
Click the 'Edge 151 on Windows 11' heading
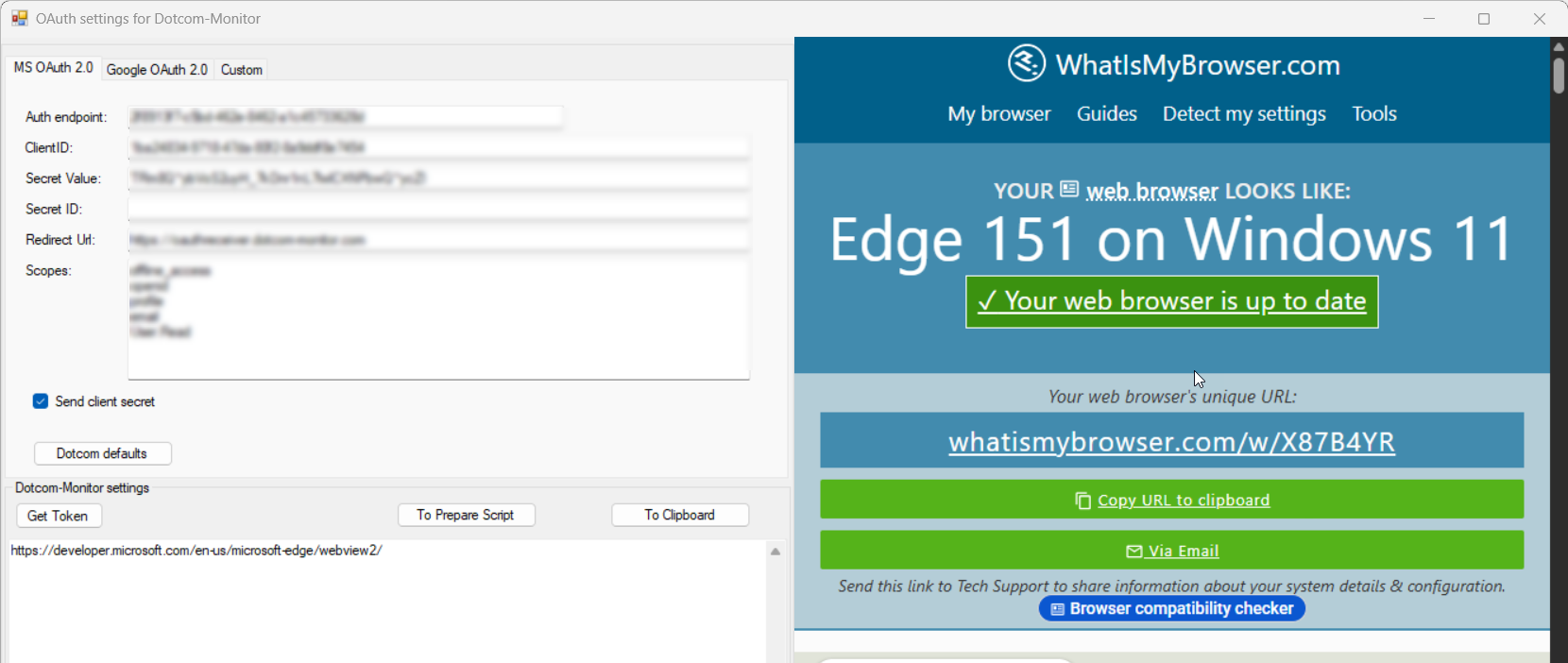click(x=1172, y=240)
